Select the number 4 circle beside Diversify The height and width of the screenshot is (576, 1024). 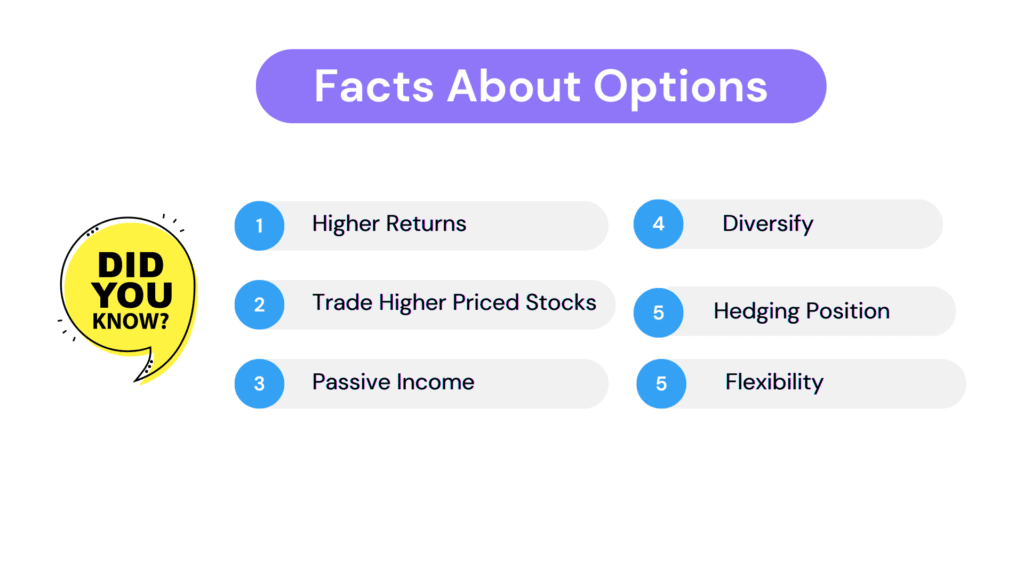point(658,224)
